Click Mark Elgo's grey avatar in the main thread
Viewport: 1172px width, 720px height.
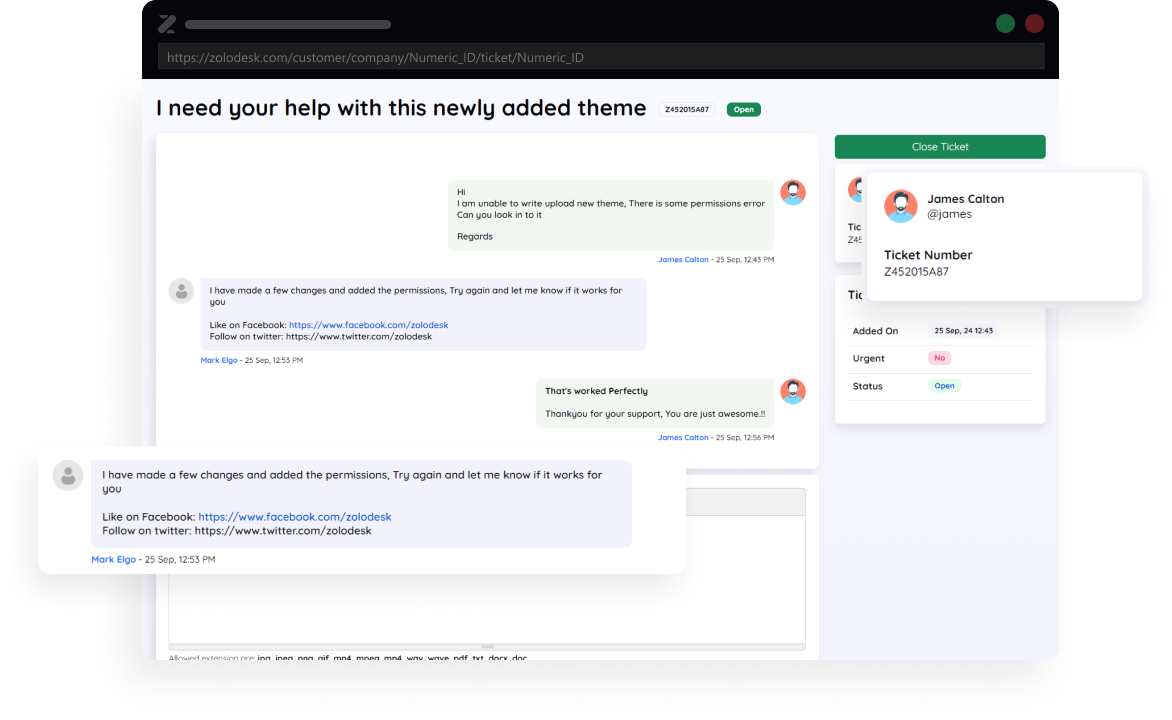(182, 291)
